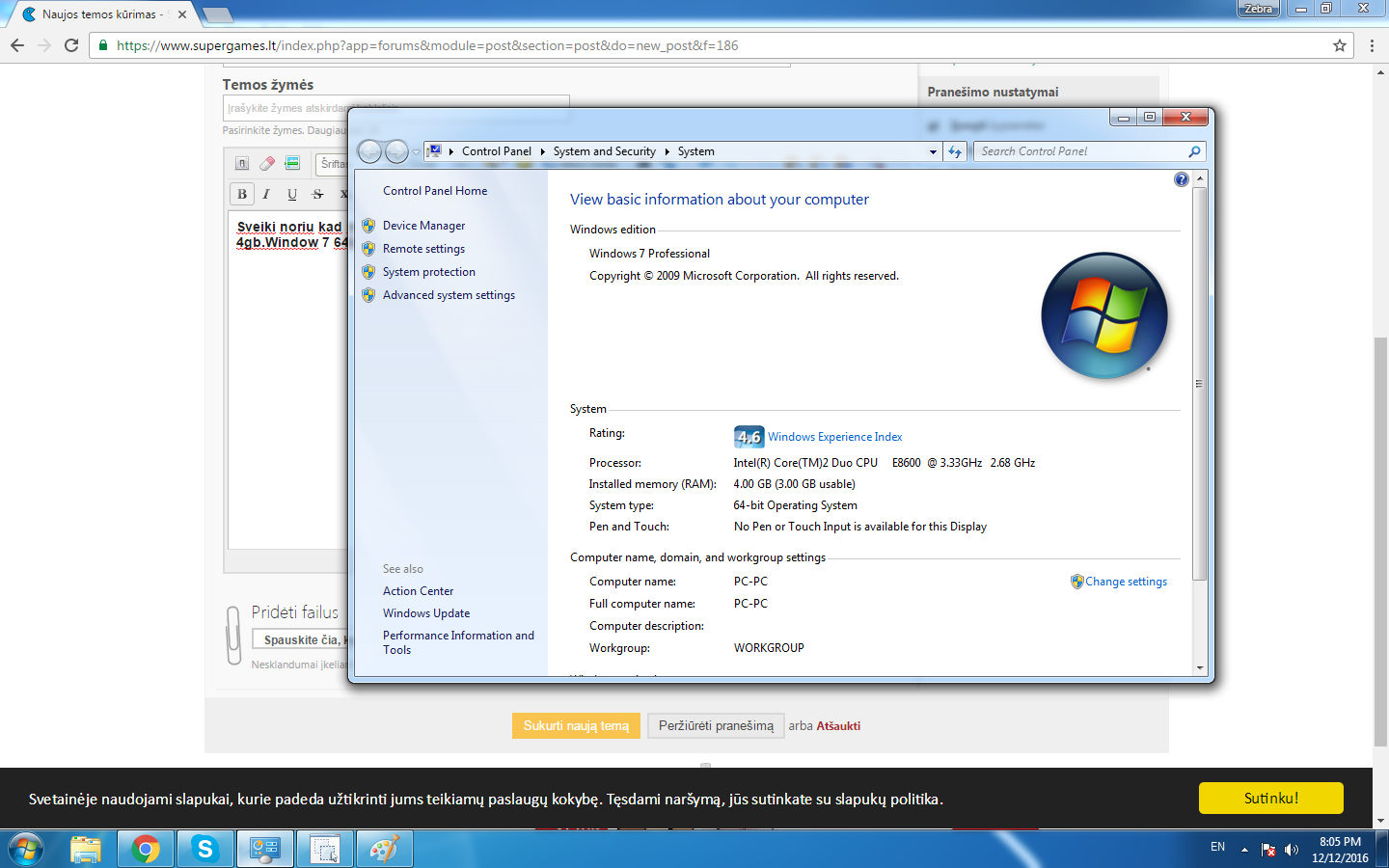The image size is (1389, 868).
Task: Click the System window help icon
Action: click(x=1182, y=179)
